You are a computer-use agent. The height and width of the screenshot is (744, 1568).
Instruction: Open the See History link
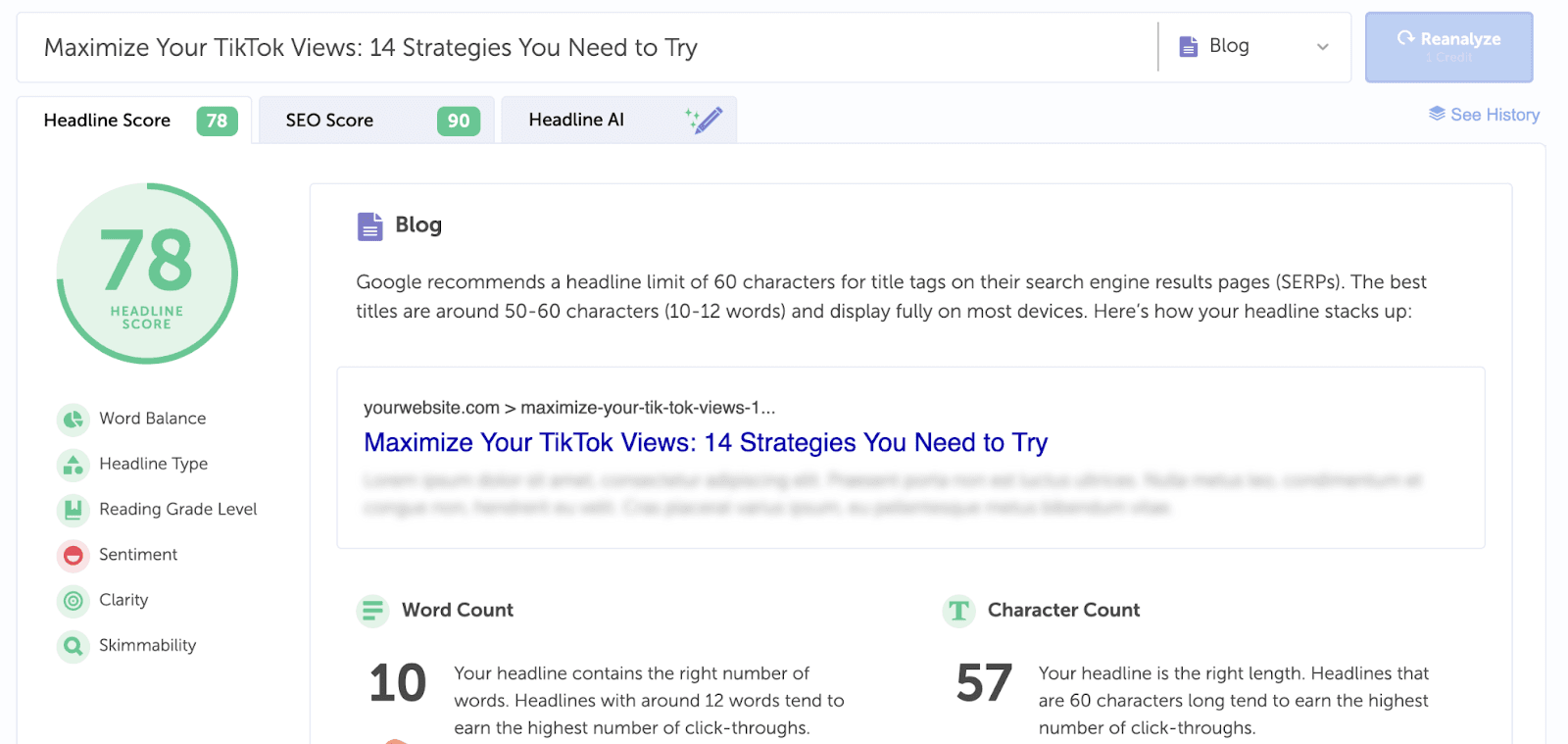pos(1484,115)
